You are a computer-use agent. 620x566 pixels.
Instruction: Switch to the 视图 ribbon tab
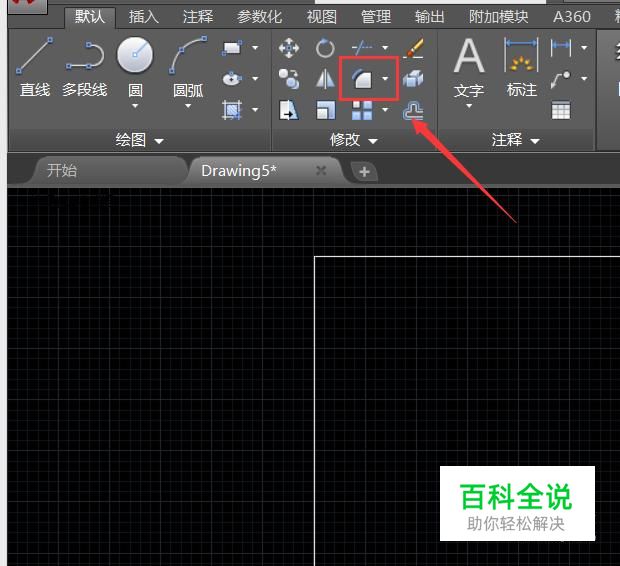321,17
